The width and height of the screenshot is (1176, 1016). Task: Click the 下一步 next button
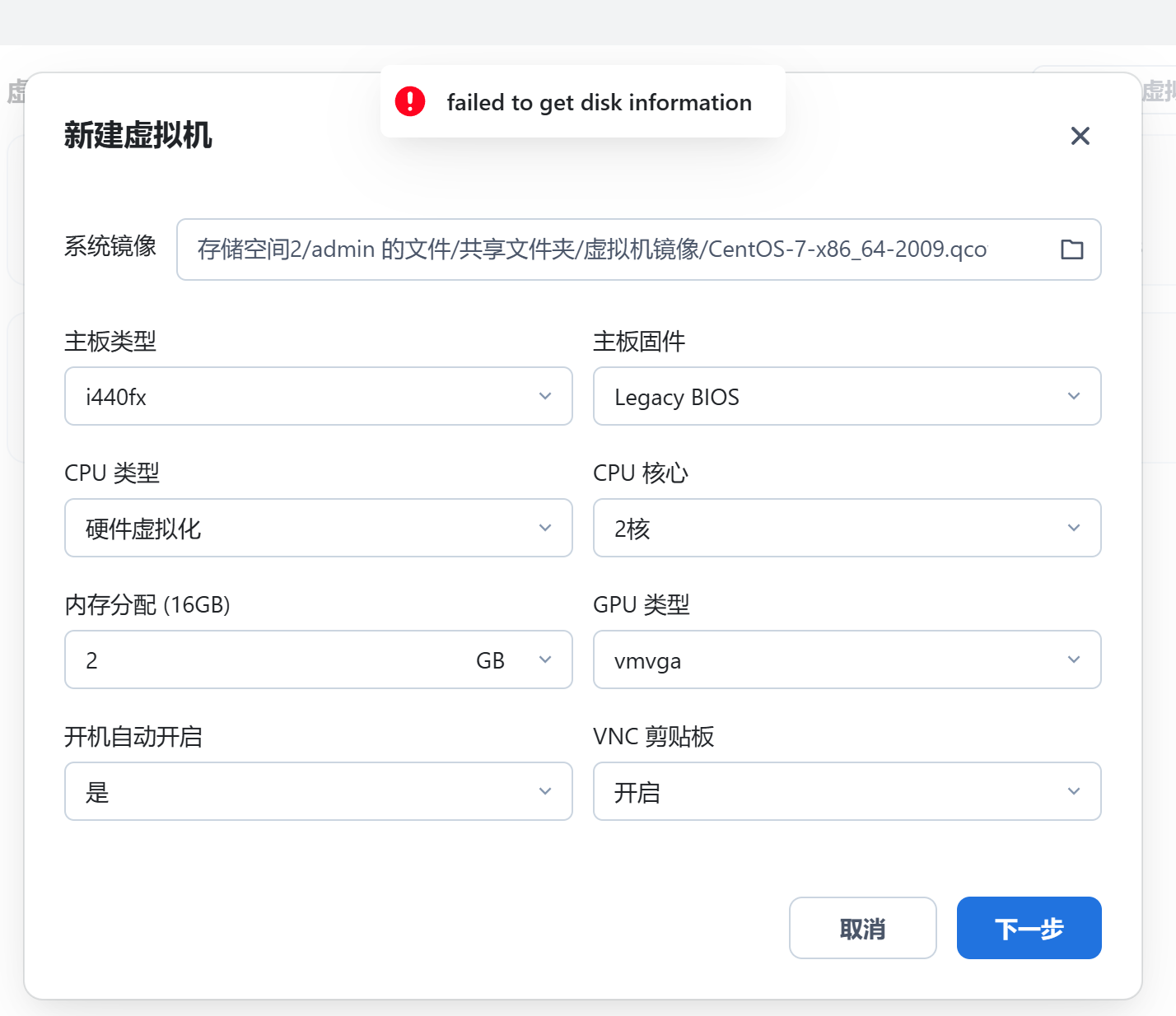pos(1029,928)
